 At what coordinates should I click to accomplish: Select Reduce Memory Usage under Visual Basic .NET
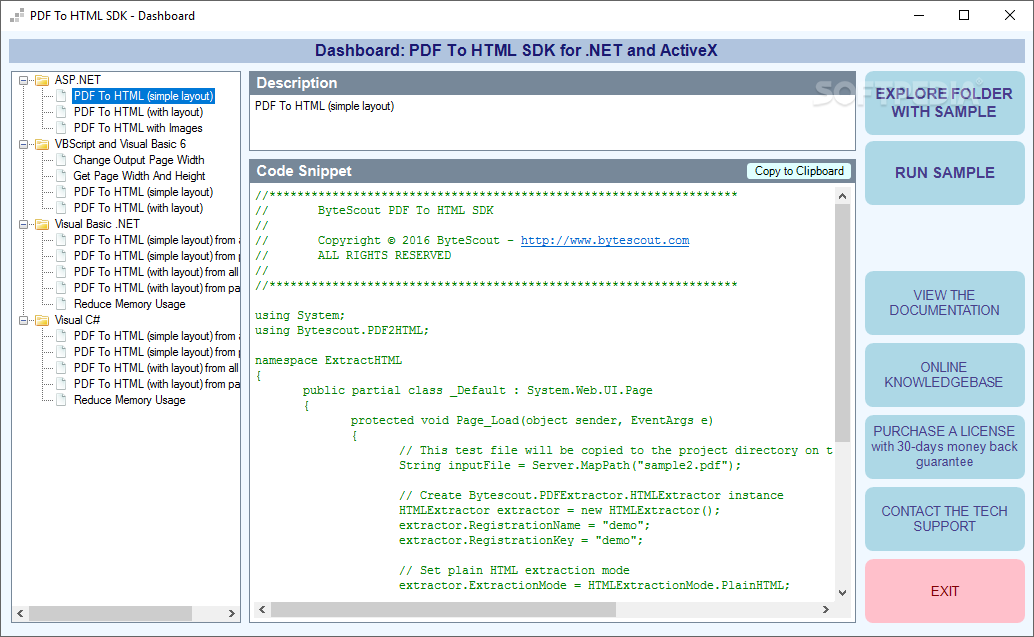click(x=130, y=304)
